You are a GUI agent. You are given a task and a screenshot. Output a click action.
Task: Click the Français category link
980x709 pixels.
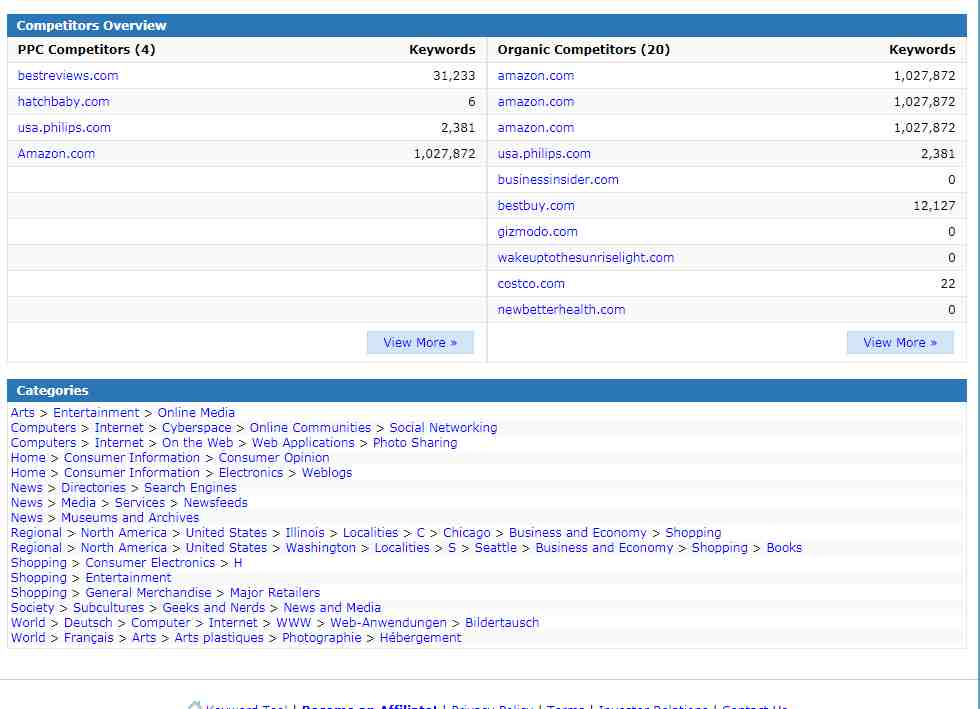pyautogui.click(x=89, y=638)
